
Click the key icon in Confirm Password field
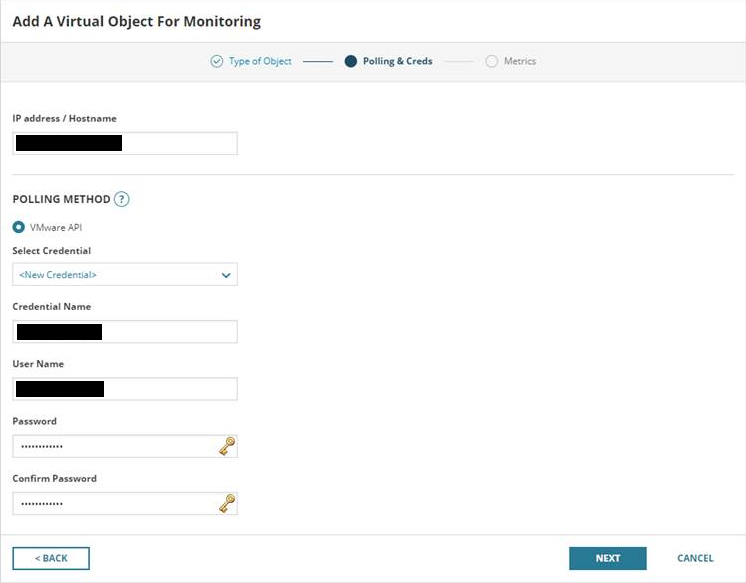[227, 503]
